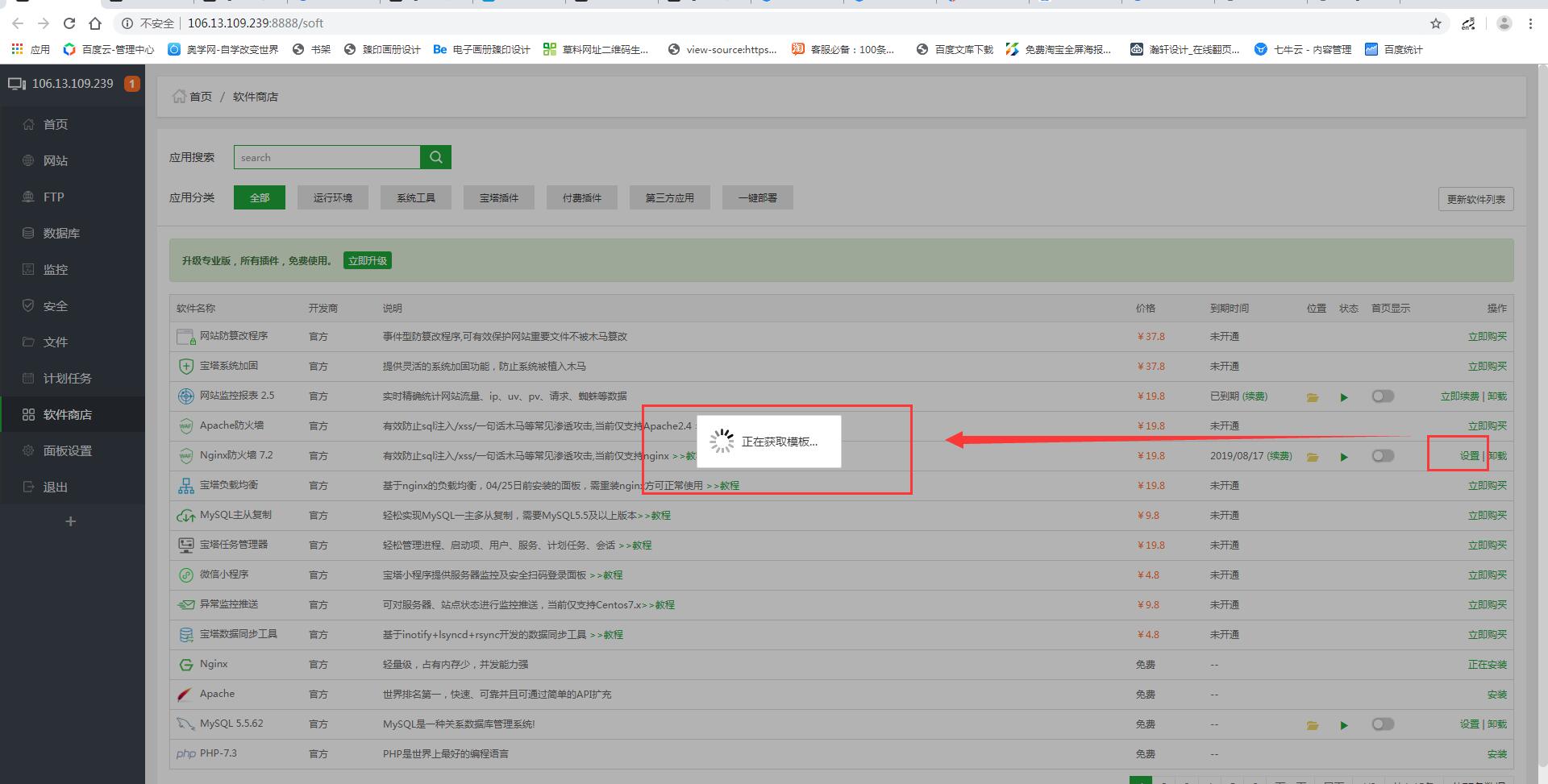The width and height of the screenshot is (1548, 784).
Task: Click notification badge beside server IP
Action: [132, 84]
